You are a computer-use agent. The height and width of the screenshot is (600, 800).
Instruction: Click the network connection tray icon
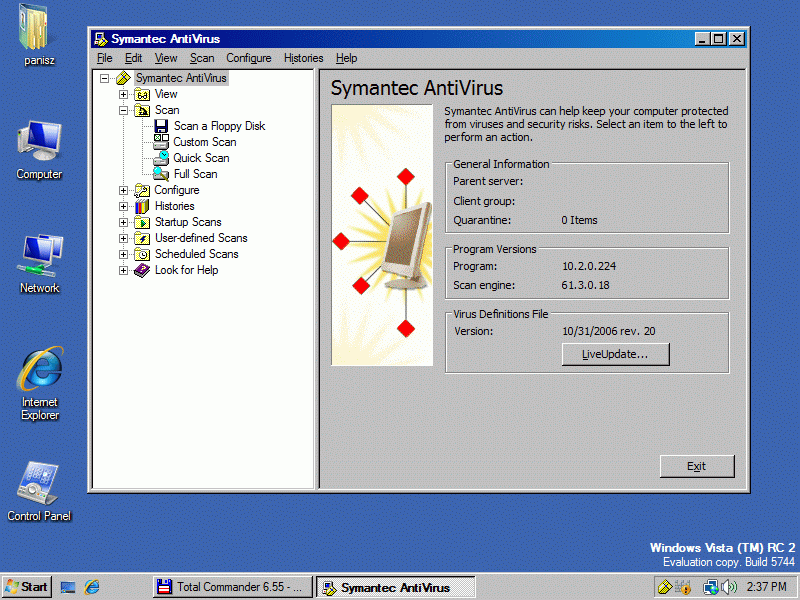tap(711, 587)
